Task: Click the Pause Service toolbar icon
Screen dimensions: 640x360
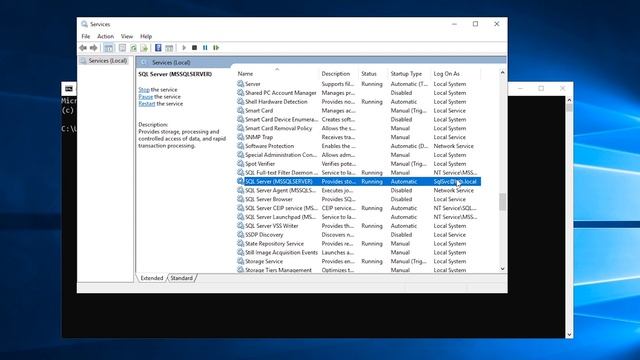Action: (205, 48)
